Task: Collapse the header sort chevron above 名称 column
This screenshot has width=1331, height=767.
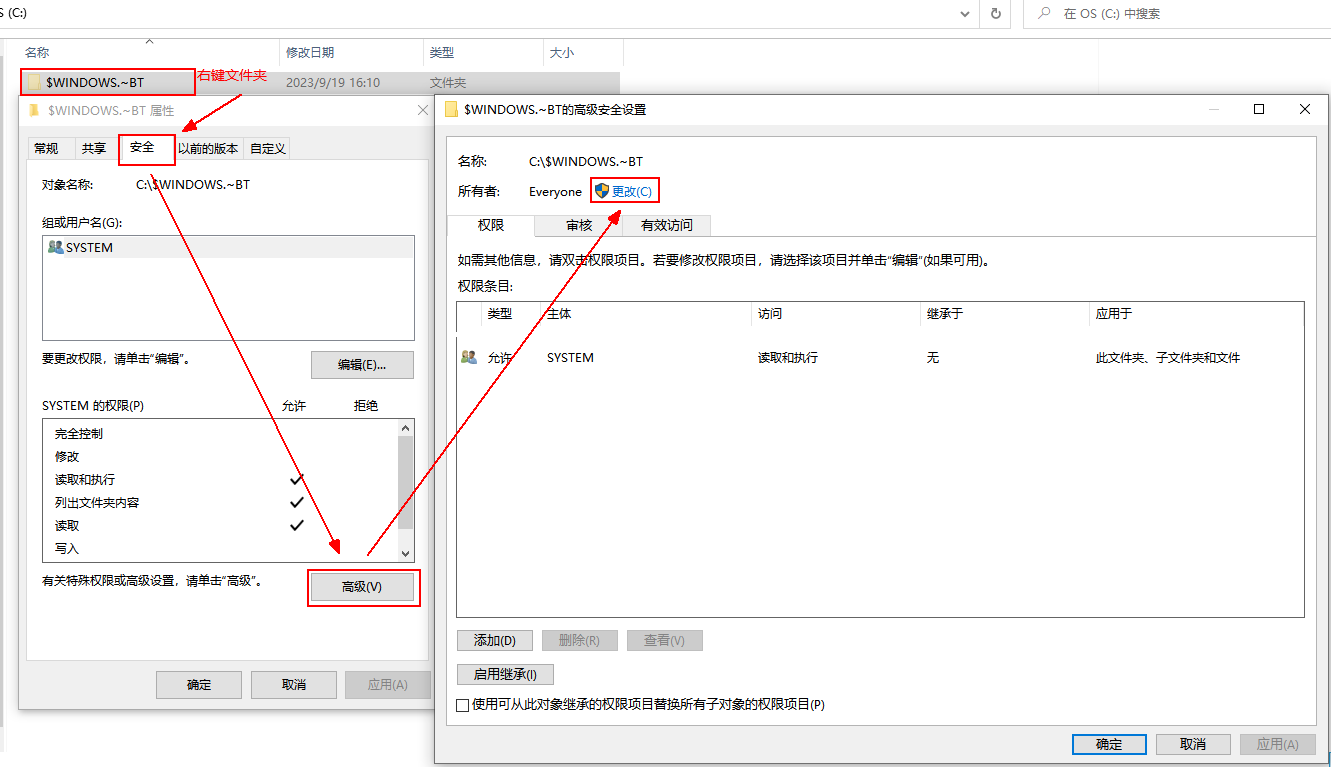Action: coord(149,41)
